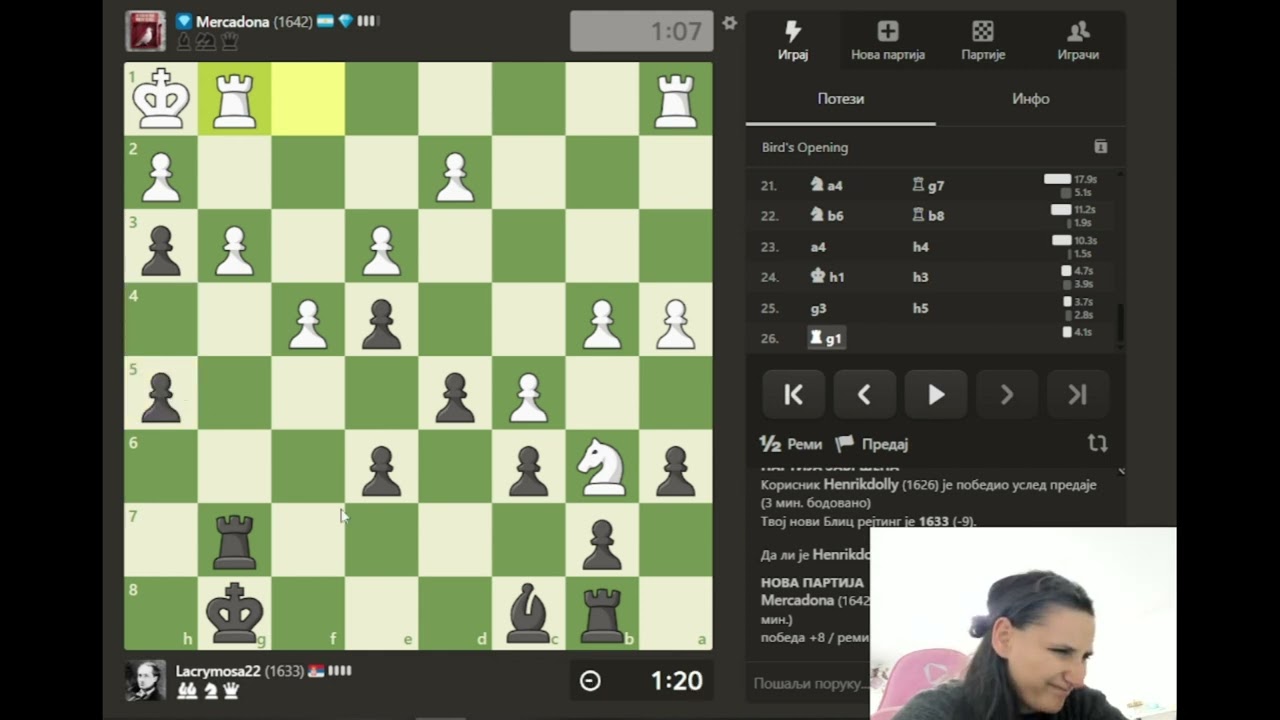Image resolution: width=1280 pixels, height=720 pixels.
Task: Select the black pawn on h3
Action: [161, 247]
